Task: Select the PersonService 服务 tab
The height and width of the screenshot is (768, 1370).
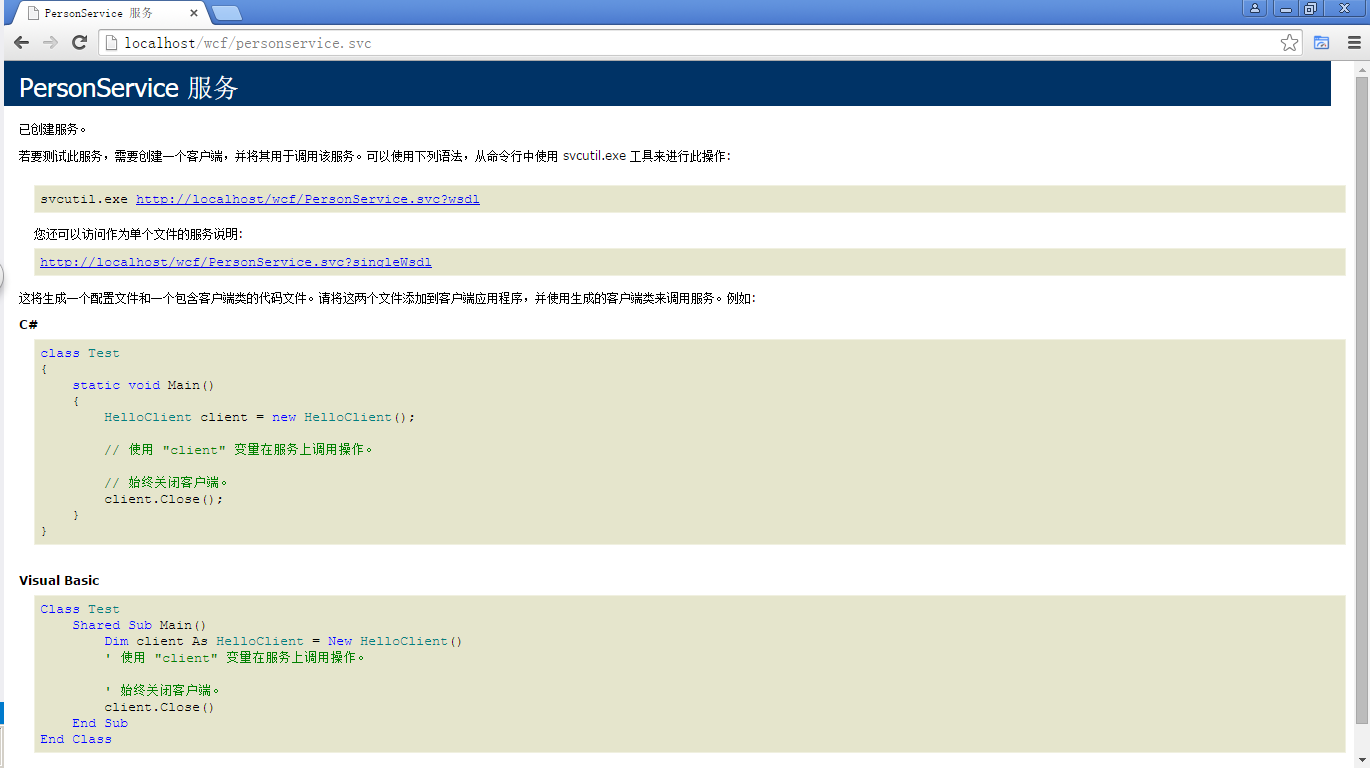Action: (x=100, y=13)
